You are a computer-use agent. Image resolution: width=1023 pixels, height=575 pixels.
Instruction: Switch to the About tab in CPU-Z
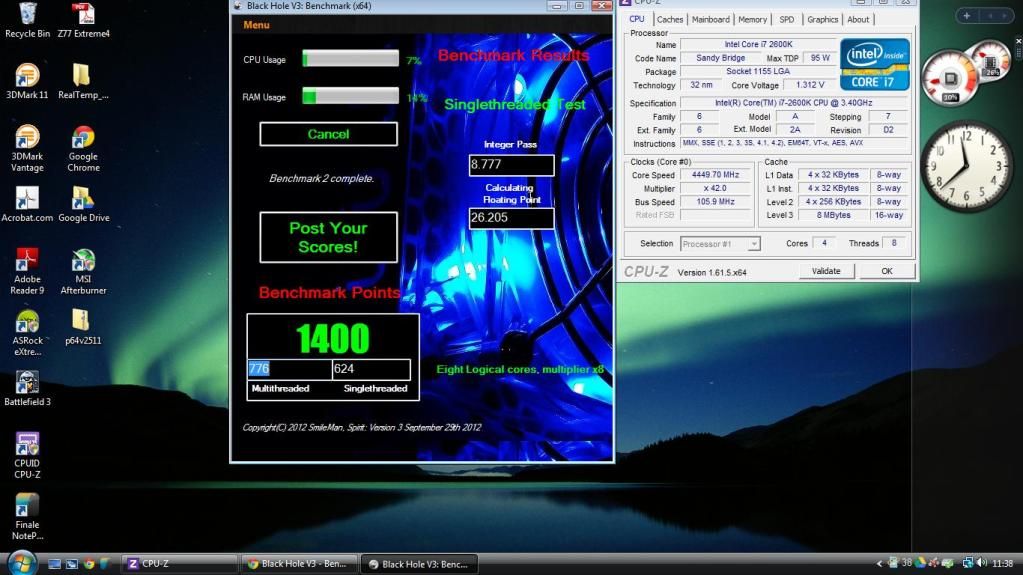pyautogui.click(x=858, y=20)
